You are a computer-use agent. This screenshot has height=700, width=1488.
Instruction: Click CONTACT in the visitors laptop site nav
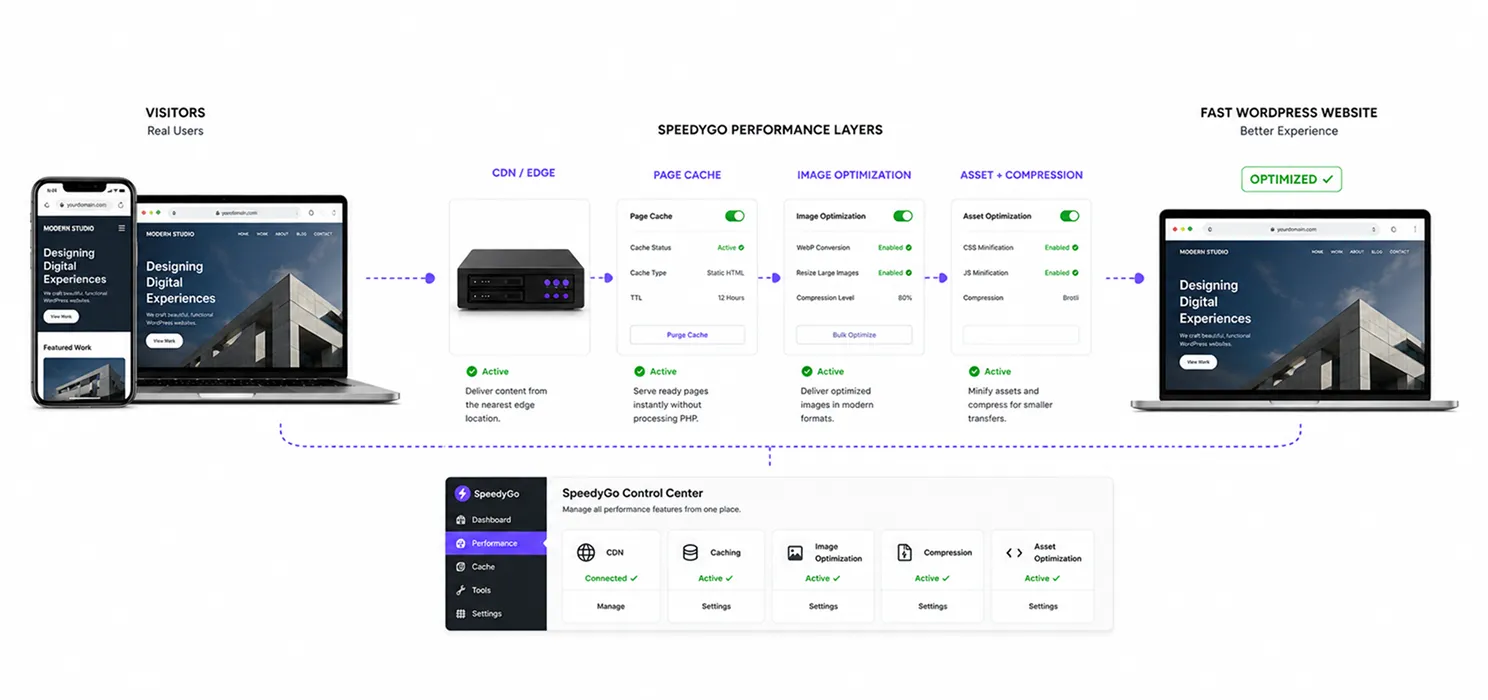pos(323,234)
